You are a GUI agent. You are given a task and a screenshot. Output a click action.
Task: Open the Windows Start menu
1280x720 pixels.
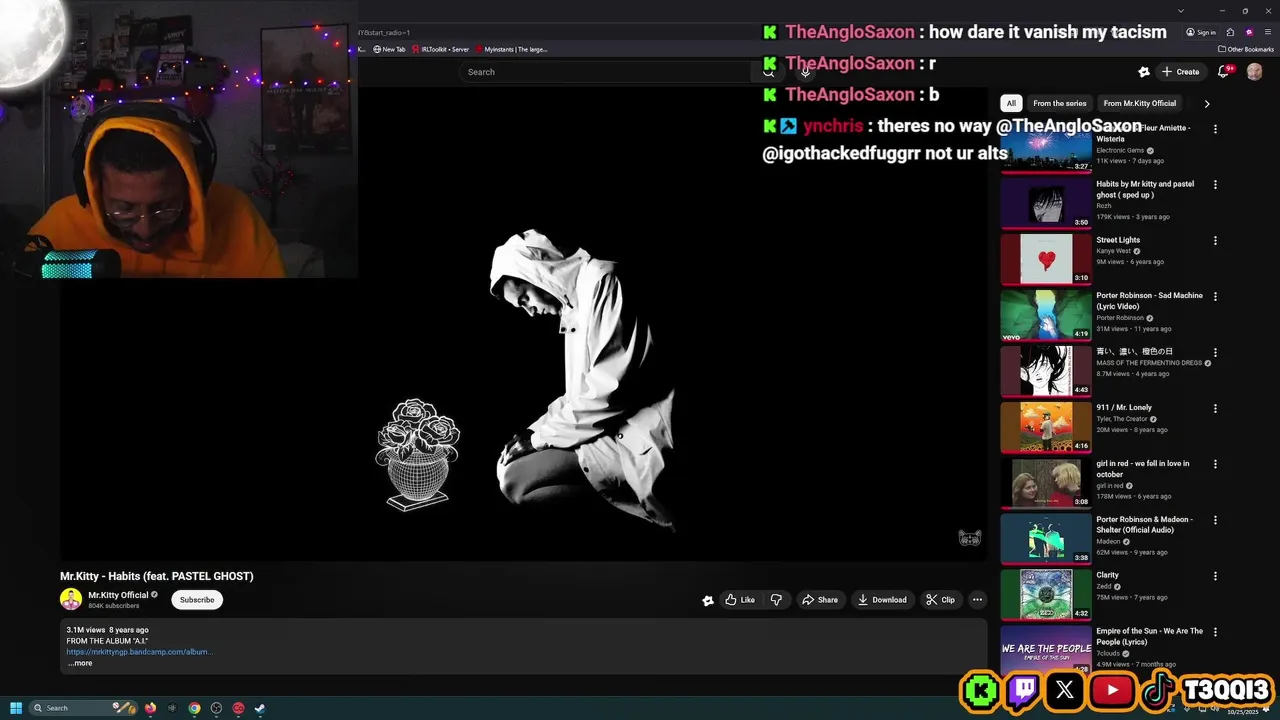point(16,708)
